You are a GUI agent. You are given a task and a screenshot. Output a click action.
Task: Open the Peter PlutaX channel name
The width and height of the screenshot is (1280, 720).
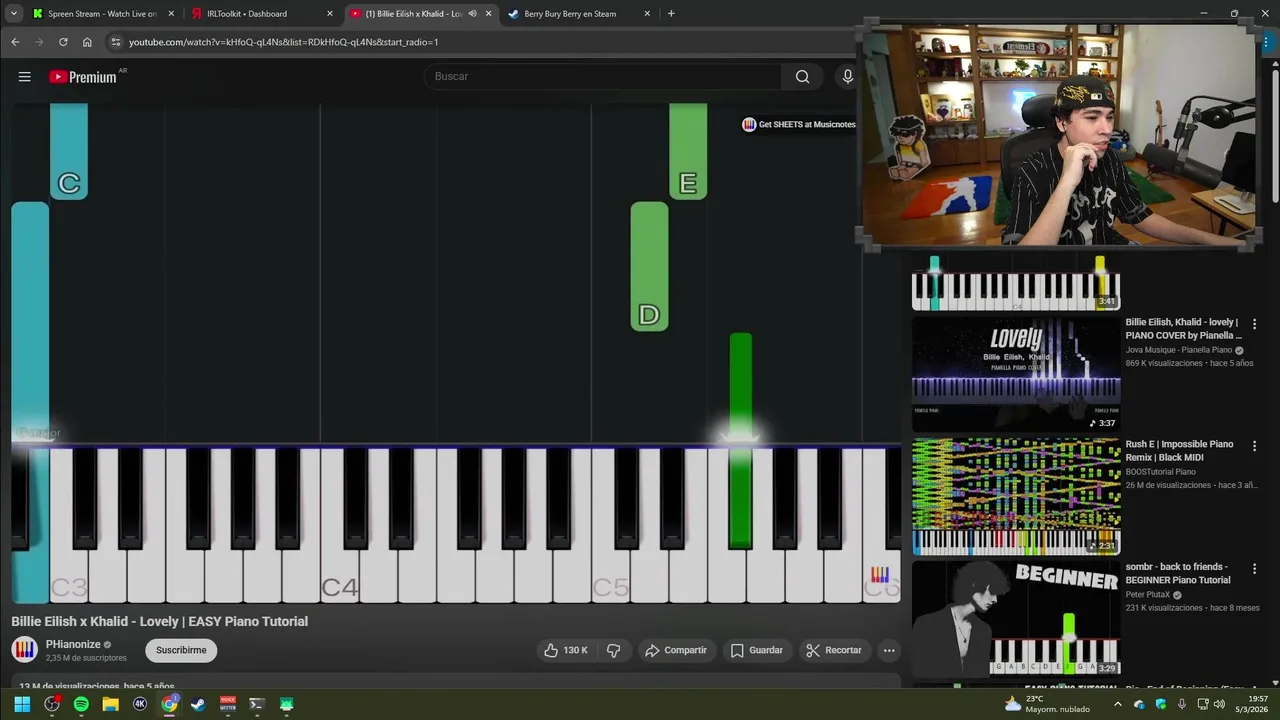1147,594
